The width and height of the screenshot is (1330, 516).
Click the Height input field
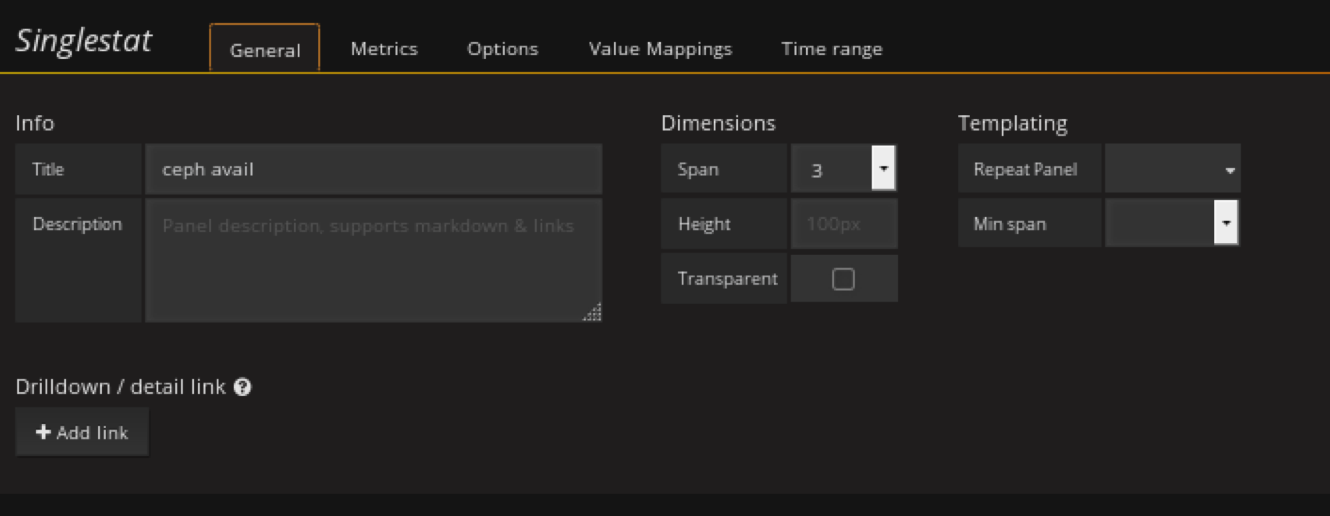(843, 224)
